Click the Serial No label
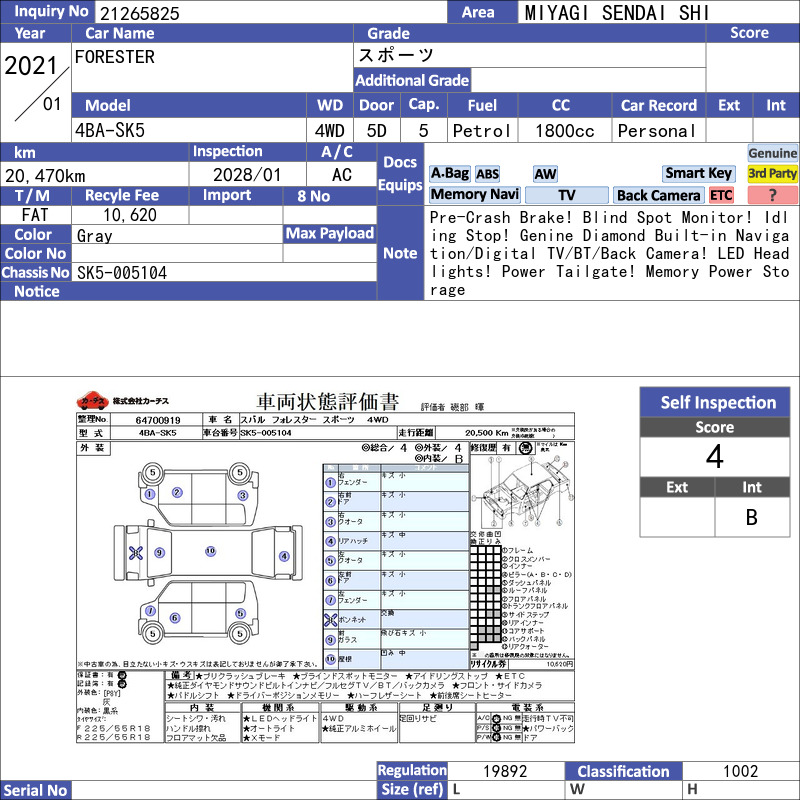Screen dimensions: 800x800 (x=36, y=790)
